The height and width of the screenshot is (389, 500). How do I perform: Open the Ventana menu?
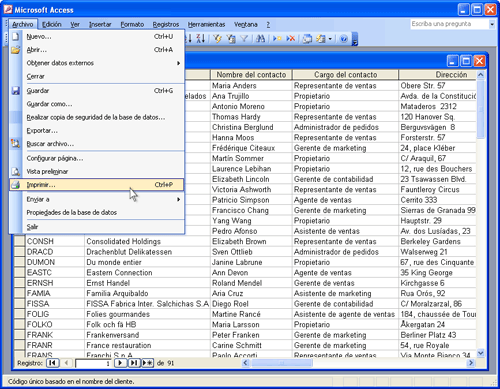[x=246, y=24]
